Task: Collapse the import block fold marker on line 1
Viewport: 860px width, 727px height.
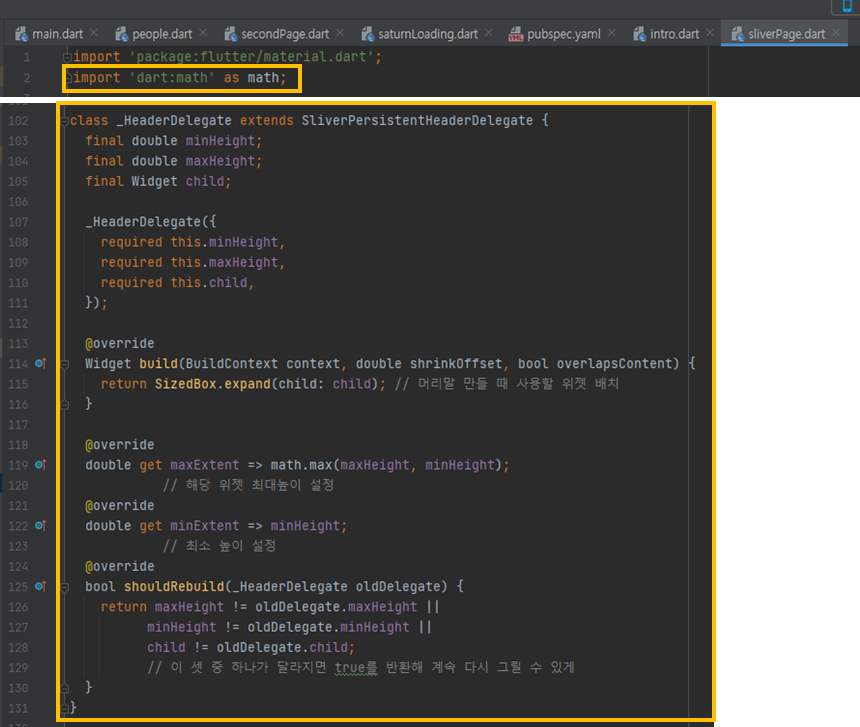Action: point(67,56)
